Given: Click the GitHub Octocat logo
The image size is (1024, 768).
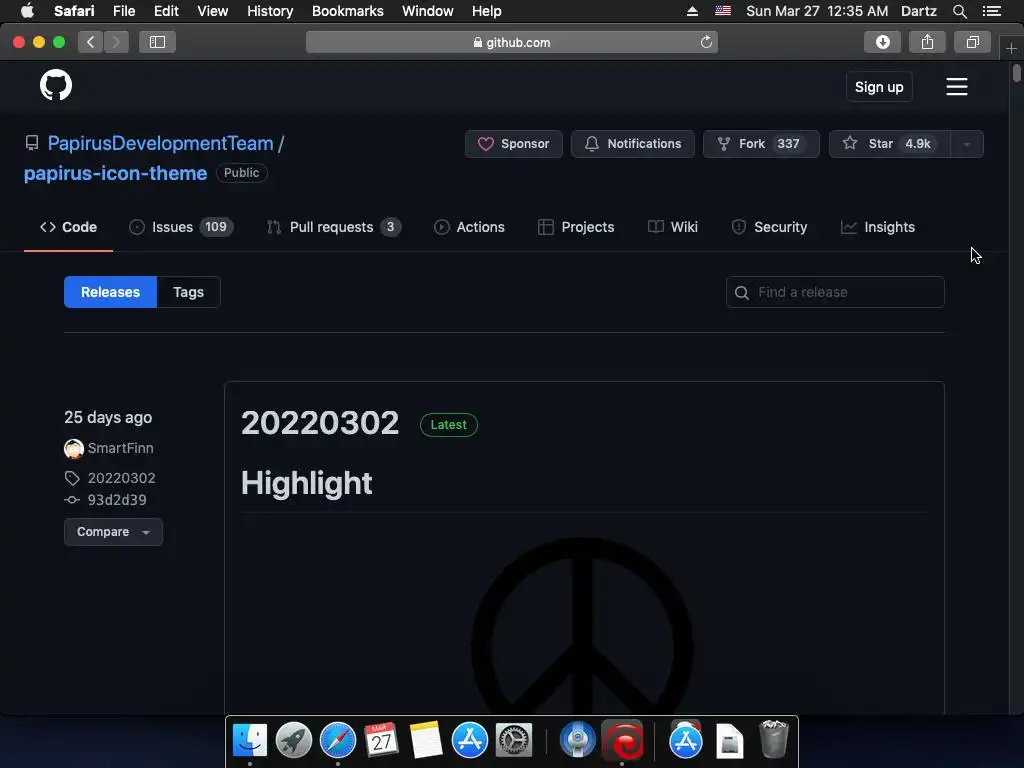Looking at the screenshot, I should pos(56,86).
